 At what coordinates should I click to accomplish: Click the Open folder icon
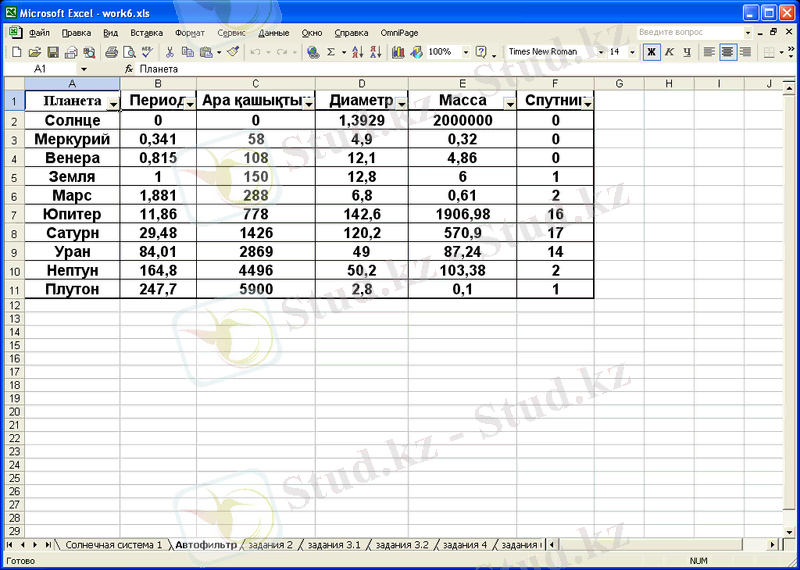coord(35,51)
